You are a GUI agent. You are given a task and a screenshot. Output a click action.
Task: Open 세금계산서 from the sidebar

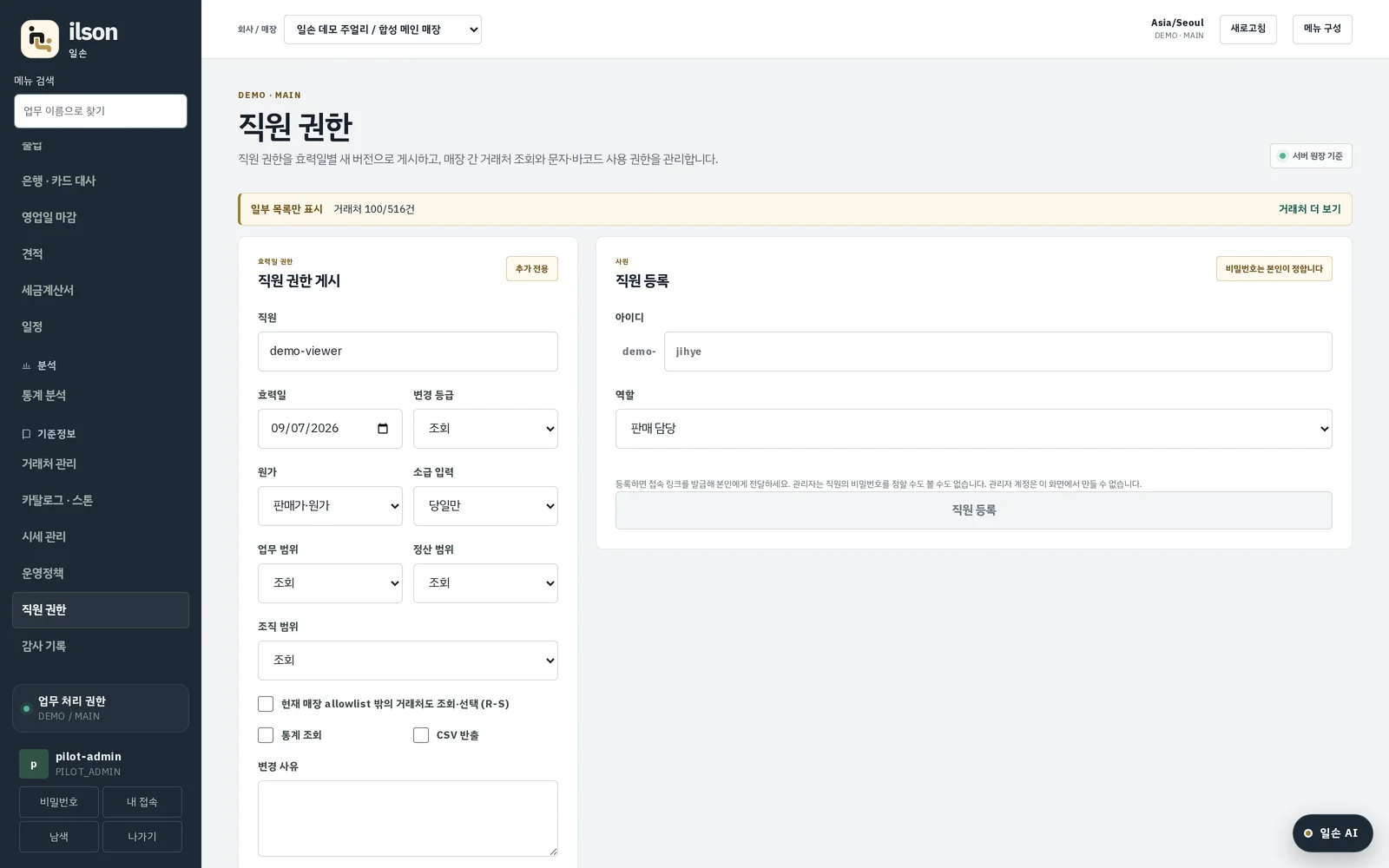click(101, 290)
